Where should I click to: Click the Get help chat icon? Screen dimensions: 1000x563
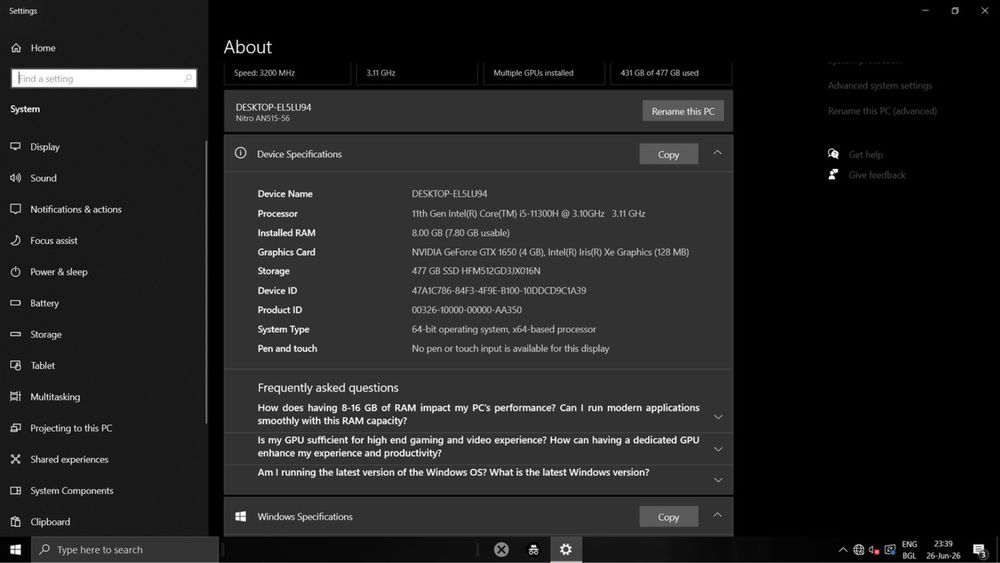(x=833, y=154)
